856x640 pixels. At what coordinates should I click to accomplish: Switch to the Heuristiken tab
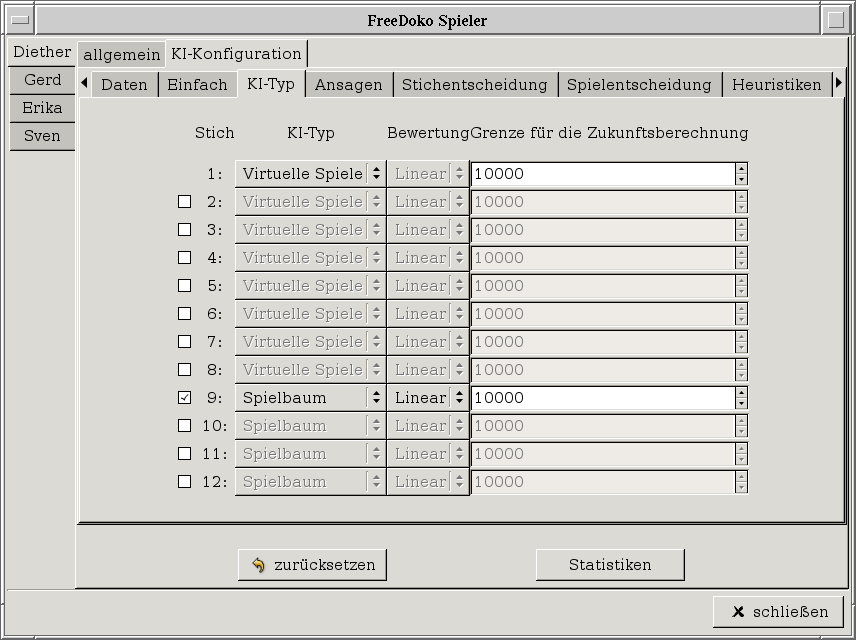pos(776,85)
